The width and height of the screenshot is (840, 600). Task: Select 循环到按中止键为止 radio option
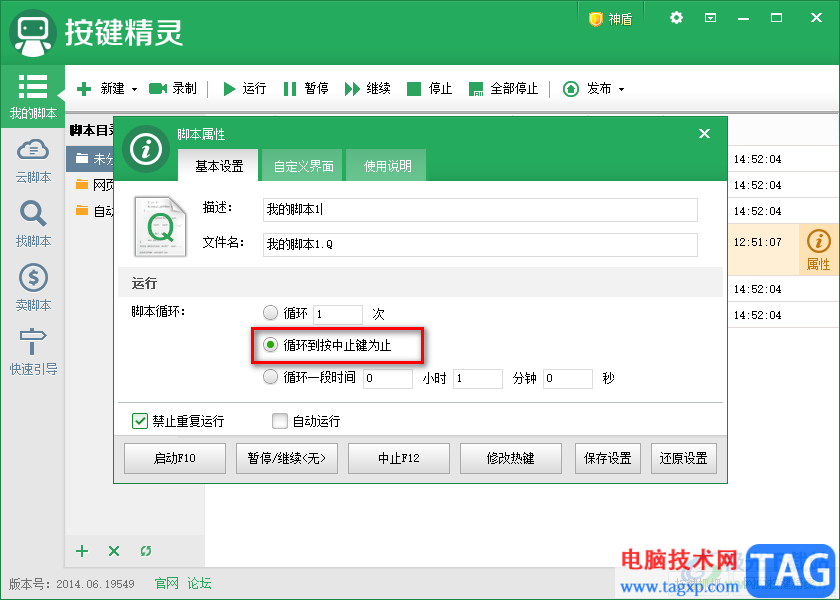(271, 345)
